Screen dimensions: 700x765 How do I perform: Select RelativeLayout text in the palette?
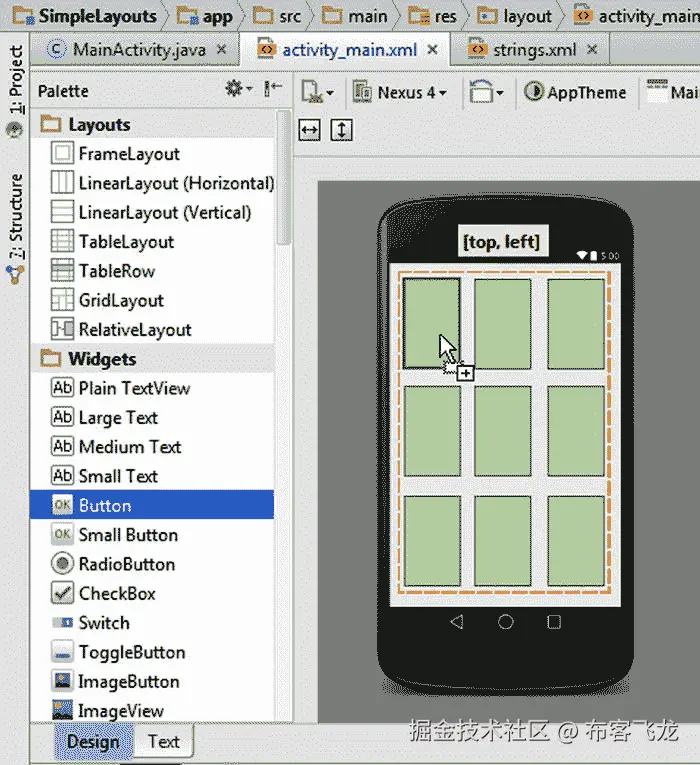(135, 330)
